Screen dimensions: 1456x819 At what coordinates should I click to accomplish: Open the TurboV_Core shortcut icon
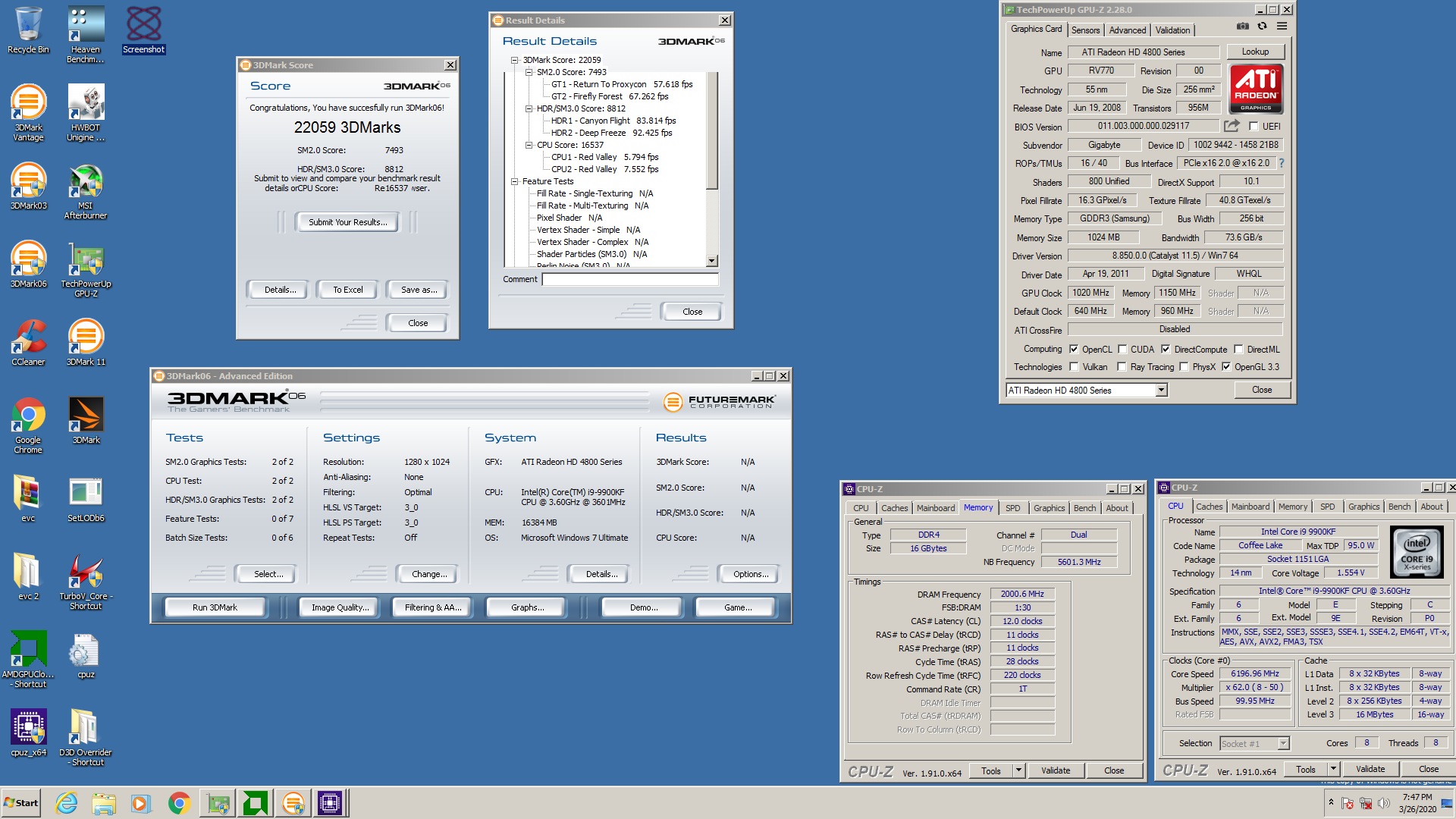pyautogui.click(x=86, y=582)
